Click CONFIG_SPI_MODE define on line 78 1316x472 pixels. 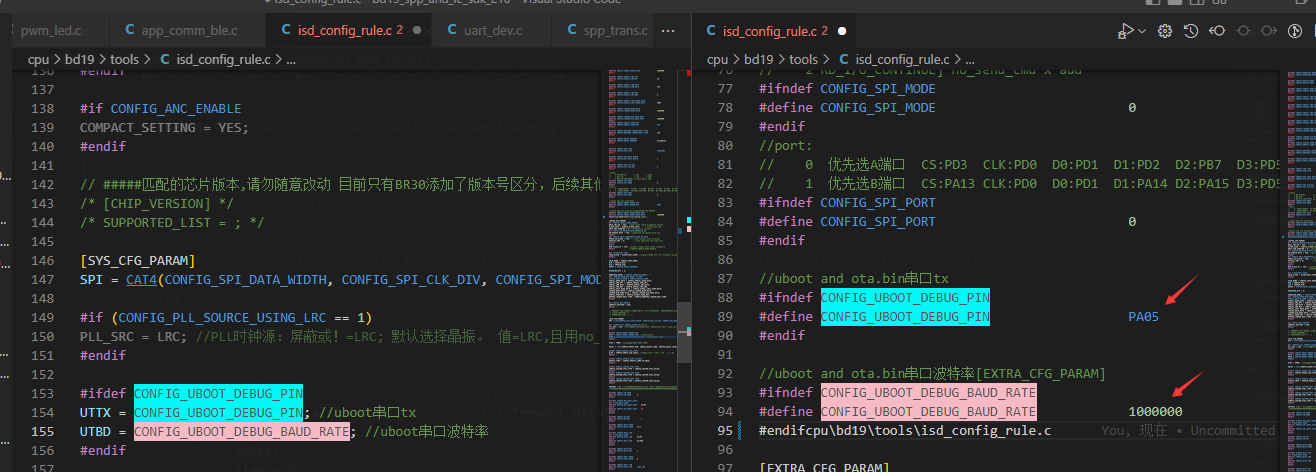click(x=878, y=107)
